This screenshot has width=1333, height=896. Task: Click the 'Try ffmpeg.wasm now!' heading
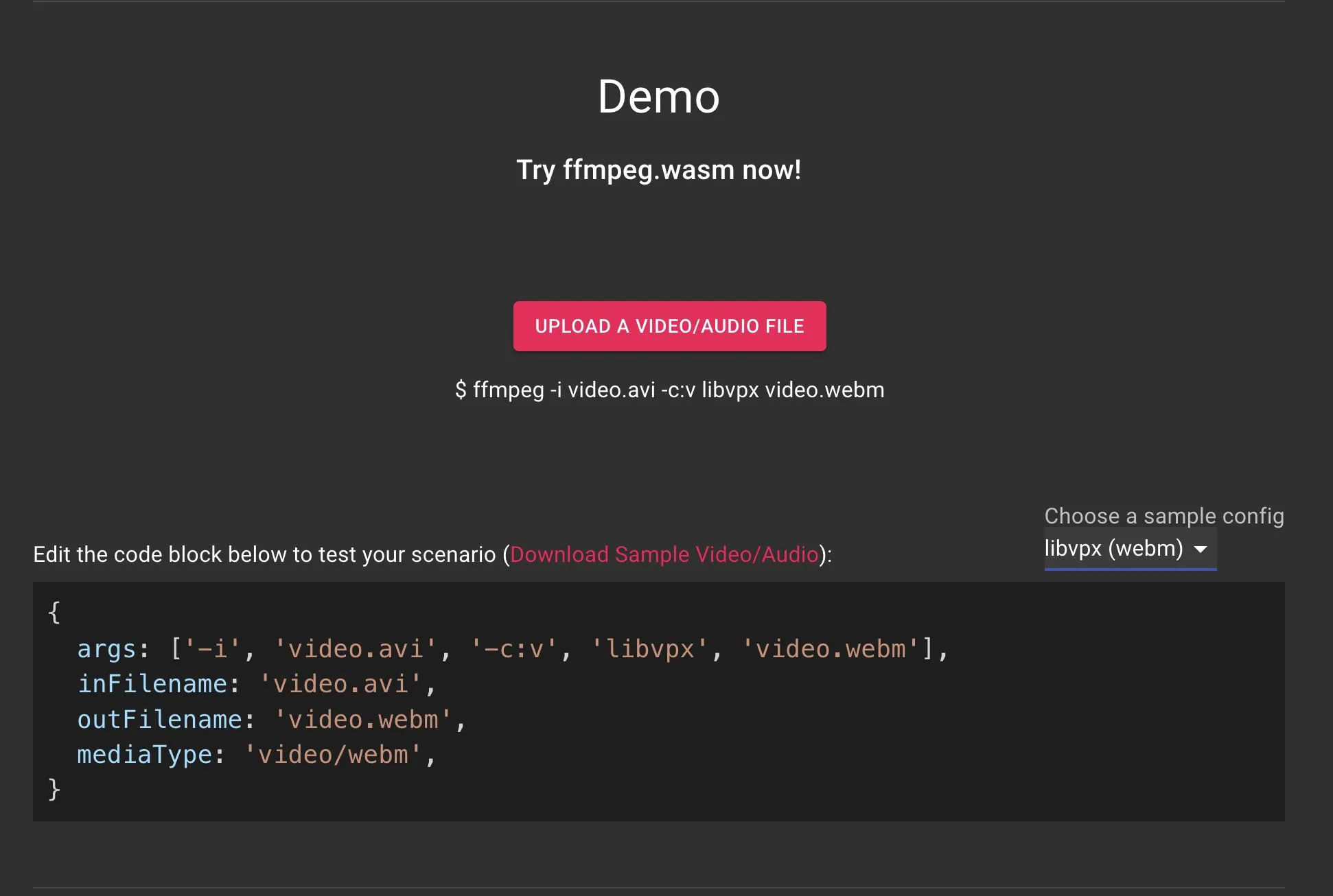point(658,169)
